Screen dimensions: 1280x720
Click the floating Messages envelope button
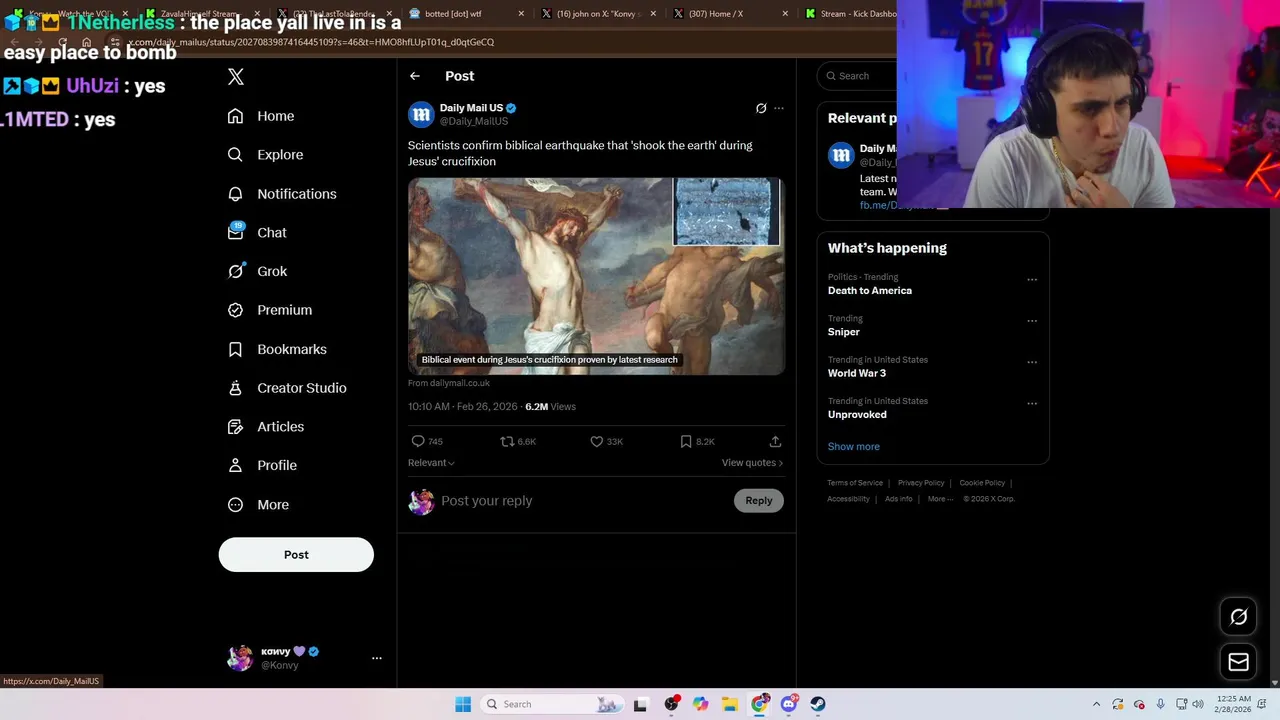pos(1238,662)
